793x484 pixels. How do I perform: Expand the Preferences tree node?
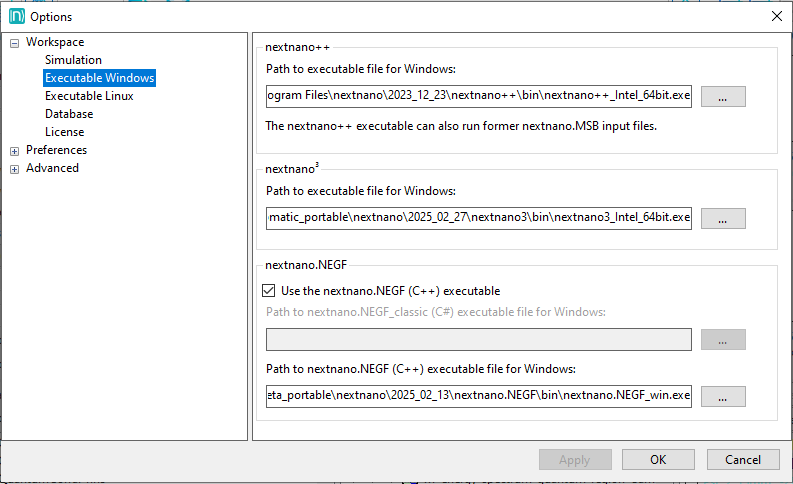tap(15, 150)
